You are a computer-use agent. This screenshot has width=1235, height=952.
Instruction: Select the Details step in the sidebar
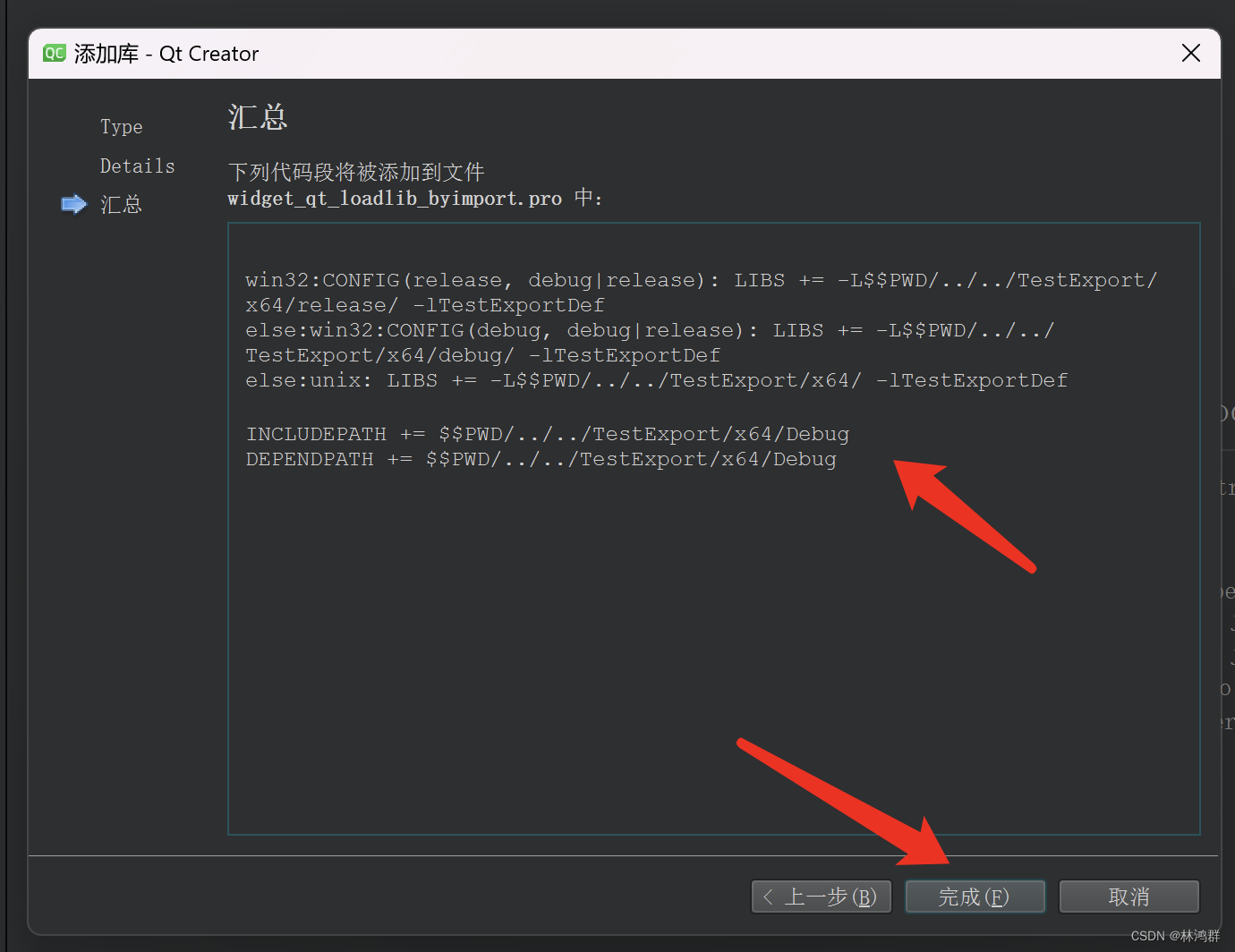(x=137, y=165)
